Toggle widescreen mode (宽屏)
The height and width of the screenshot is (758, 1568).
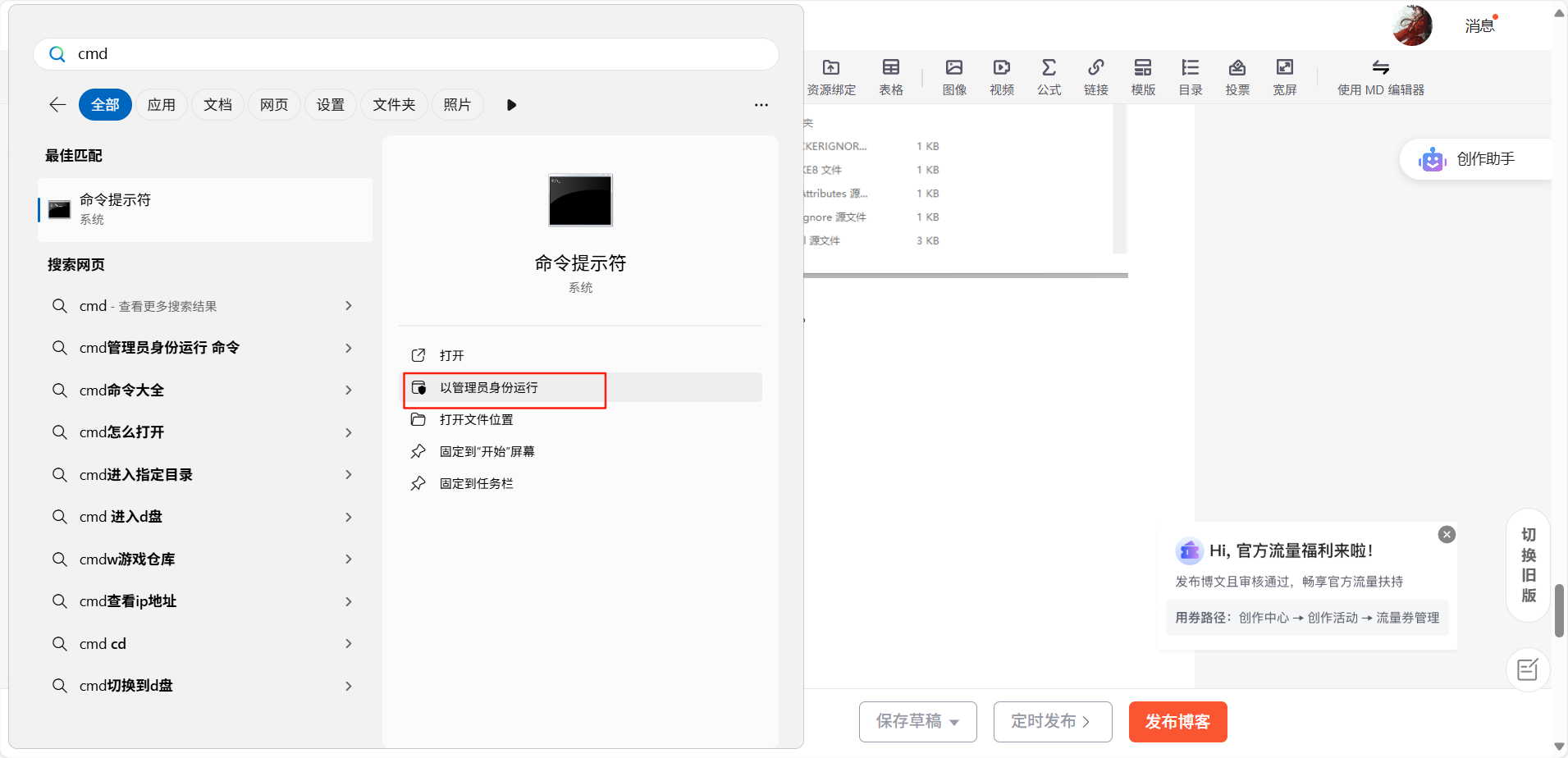pos(1284,75)
